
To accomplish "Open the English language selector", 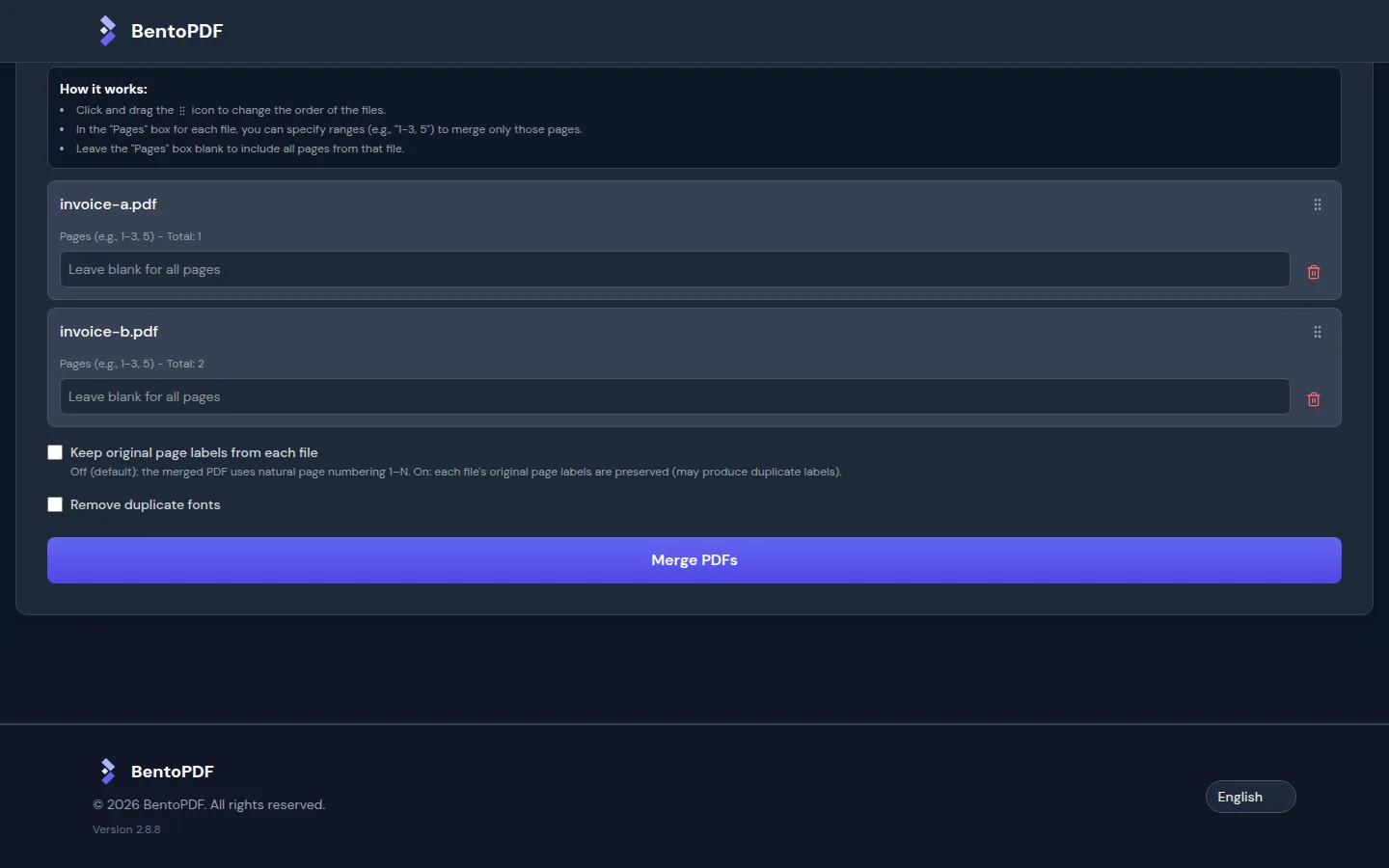I will click(x=1250, y=797).
